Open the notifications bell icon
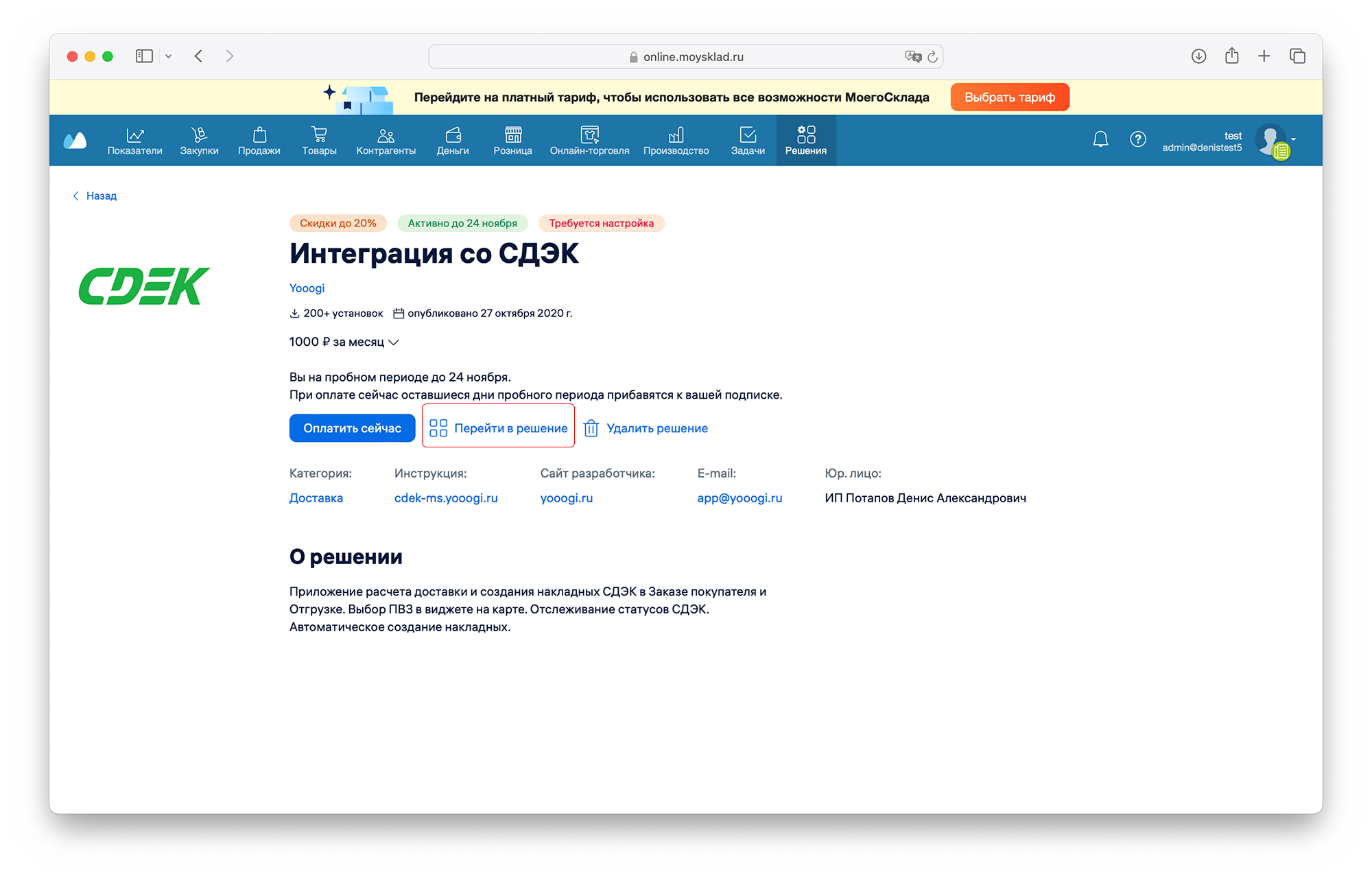 [1100, 139]
